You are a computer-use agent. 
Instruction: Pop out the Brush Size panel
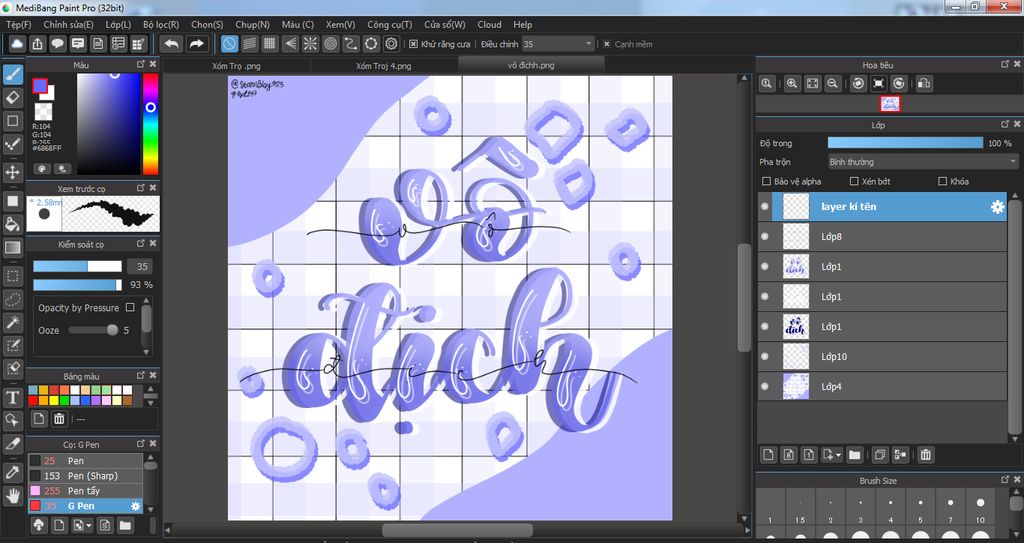(1005, 480)
